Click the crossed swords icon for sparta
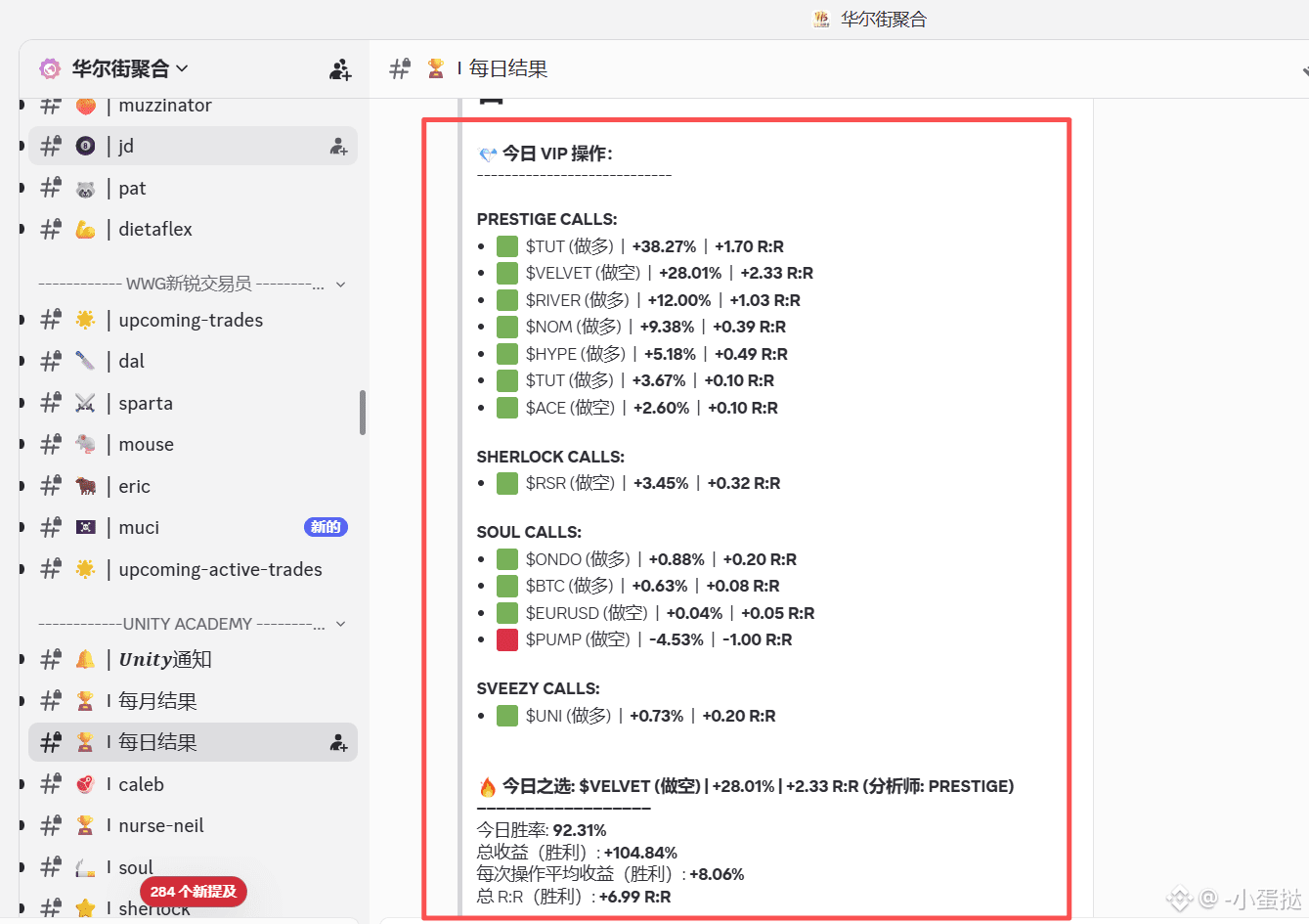The image size is (1309, 924). coord(86,403)
